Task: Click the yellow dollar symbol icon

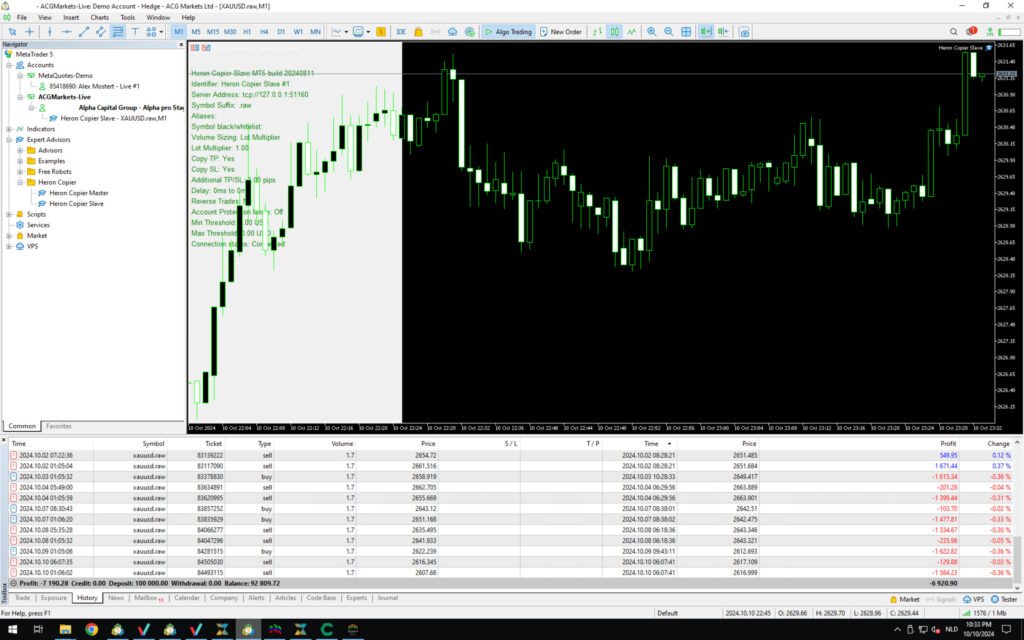Action: point(381,31)
